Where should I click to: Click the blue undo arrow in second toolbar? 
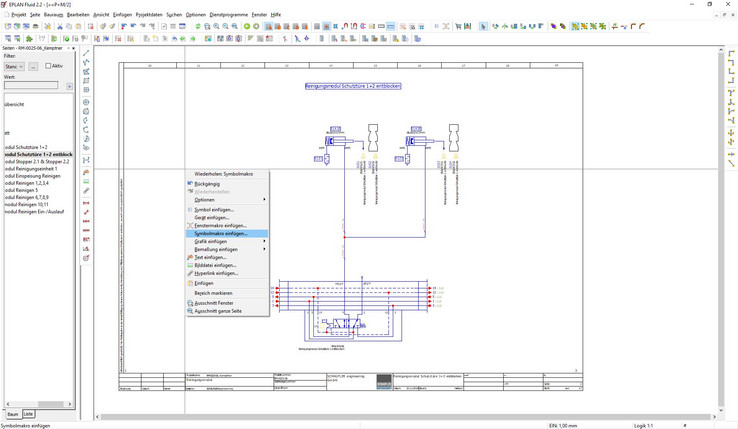pyautogui.click(x=174, y=39)
